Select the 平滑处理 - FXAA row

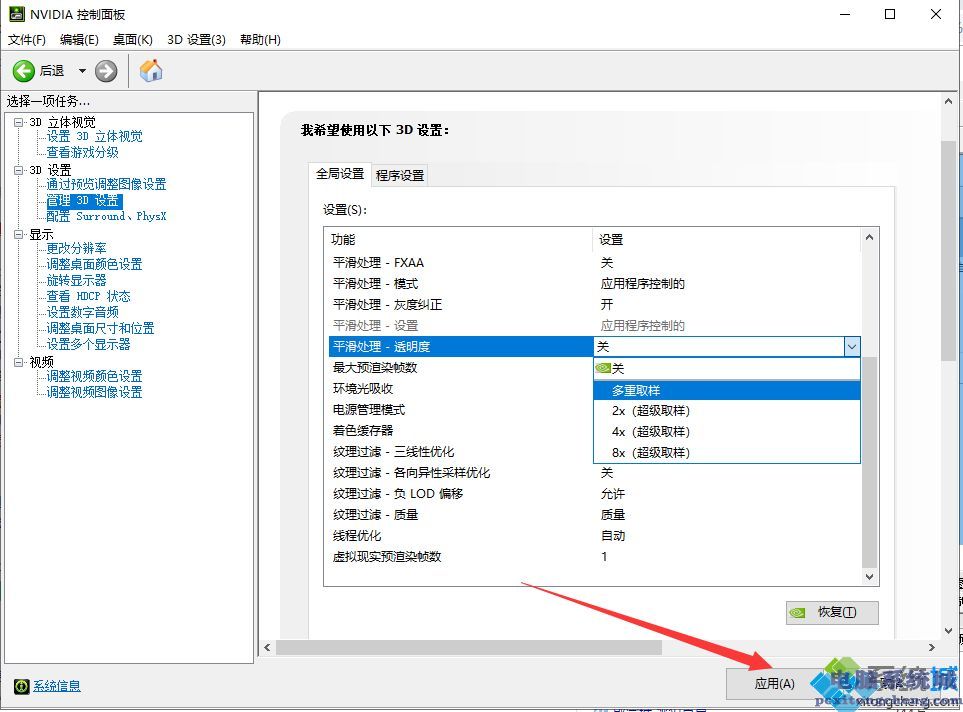(594, 263)
